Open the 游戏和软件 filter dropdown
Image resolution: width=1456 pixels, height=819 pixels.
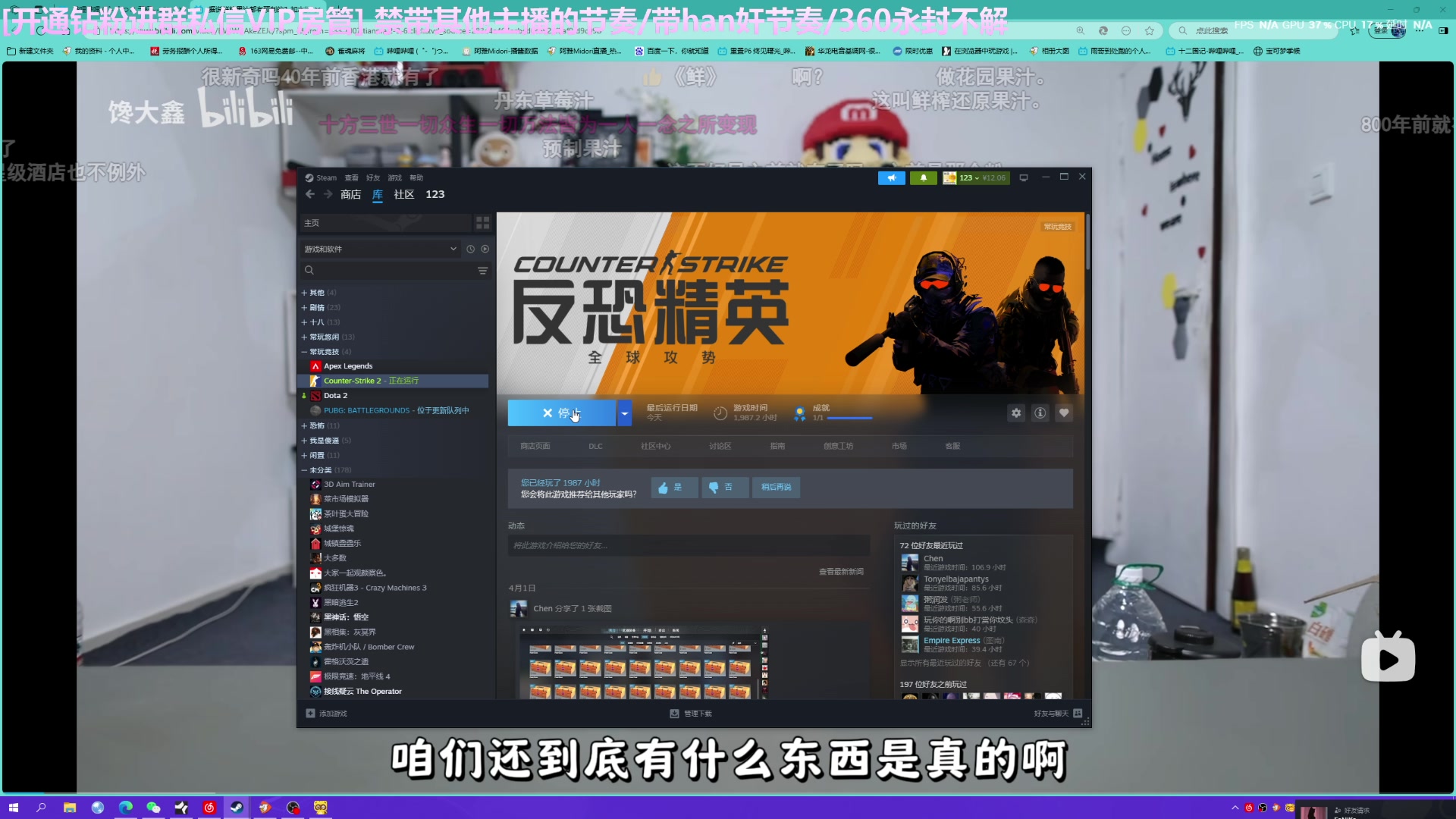point(380,249)
